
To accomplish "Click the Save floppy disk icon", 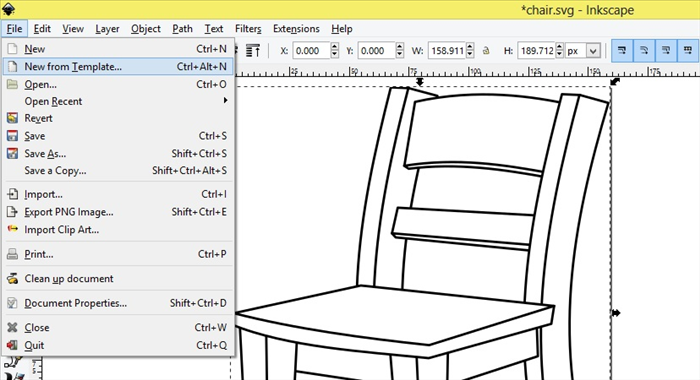I will pyautogui.click(x=12, y=136).
